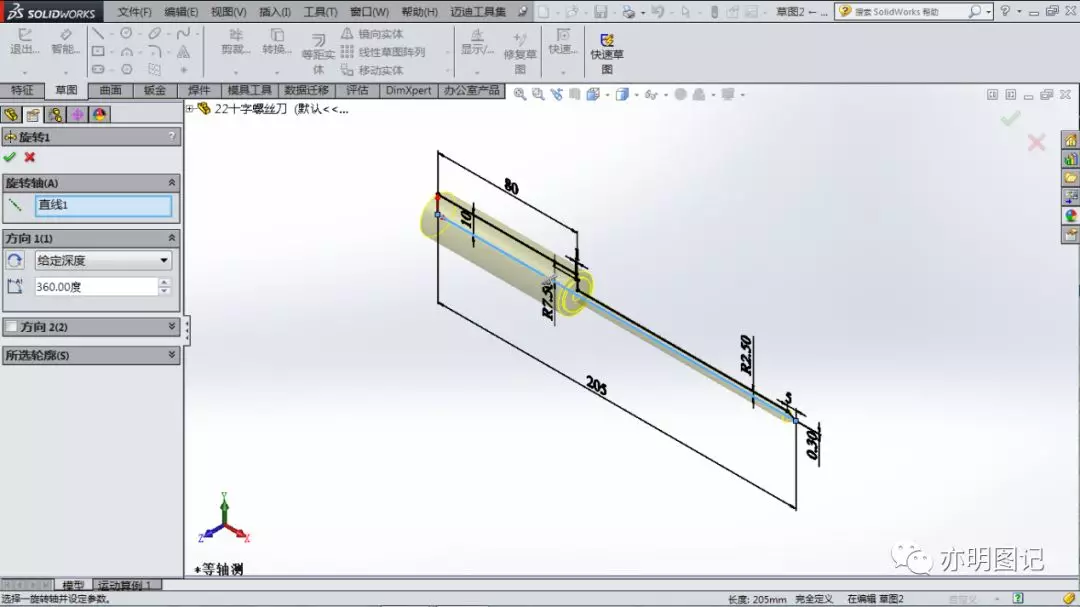The image size is (1080, 607).
Task: Expand the 所选轮廓(S) section
Action: click(x=172, y=355)
